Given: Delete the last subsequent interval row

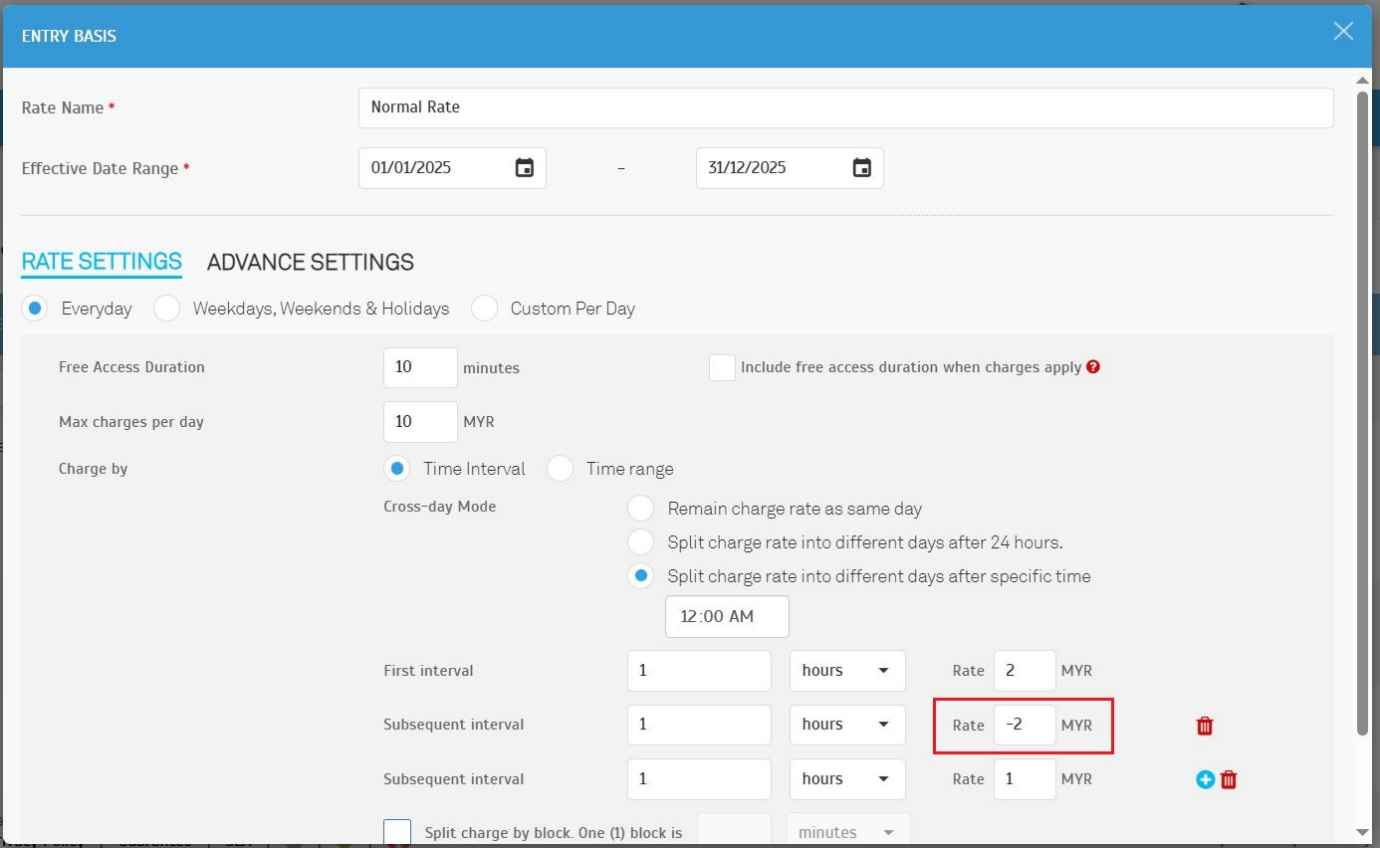Looking at the screenshot, I should tap(1229, 780).
